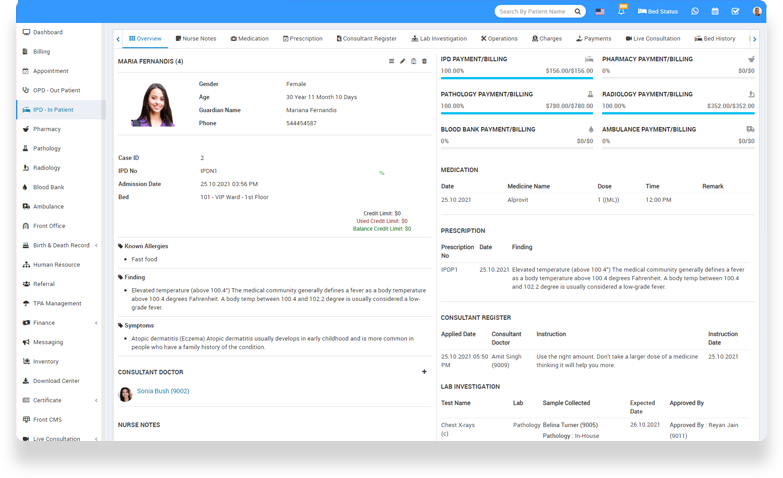Screen dimensions: 783x478
Task: Open the Lab Investigation tab
Action: (439, 39)
